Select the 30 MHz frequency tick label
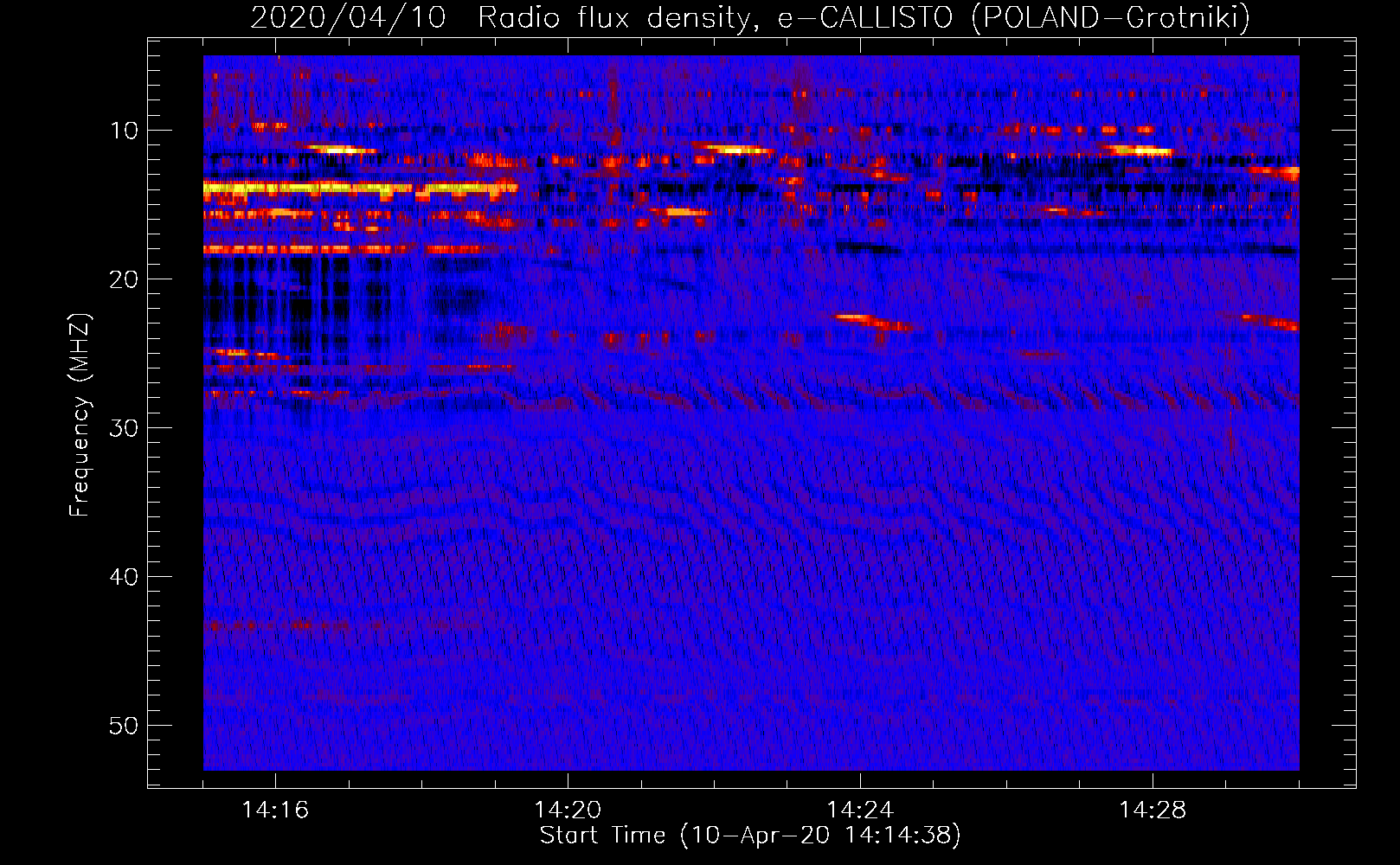Screen dimensions: 1400x865 pos(125,428)
